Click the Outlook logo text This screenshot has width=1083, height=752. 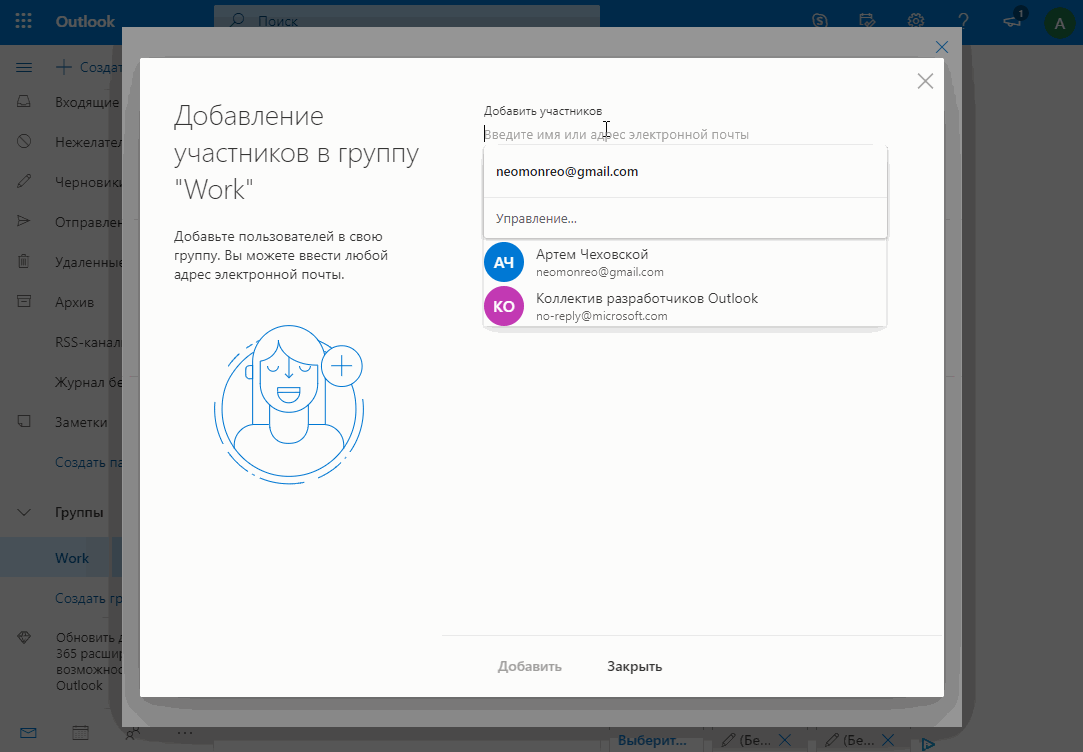point(85,21)
